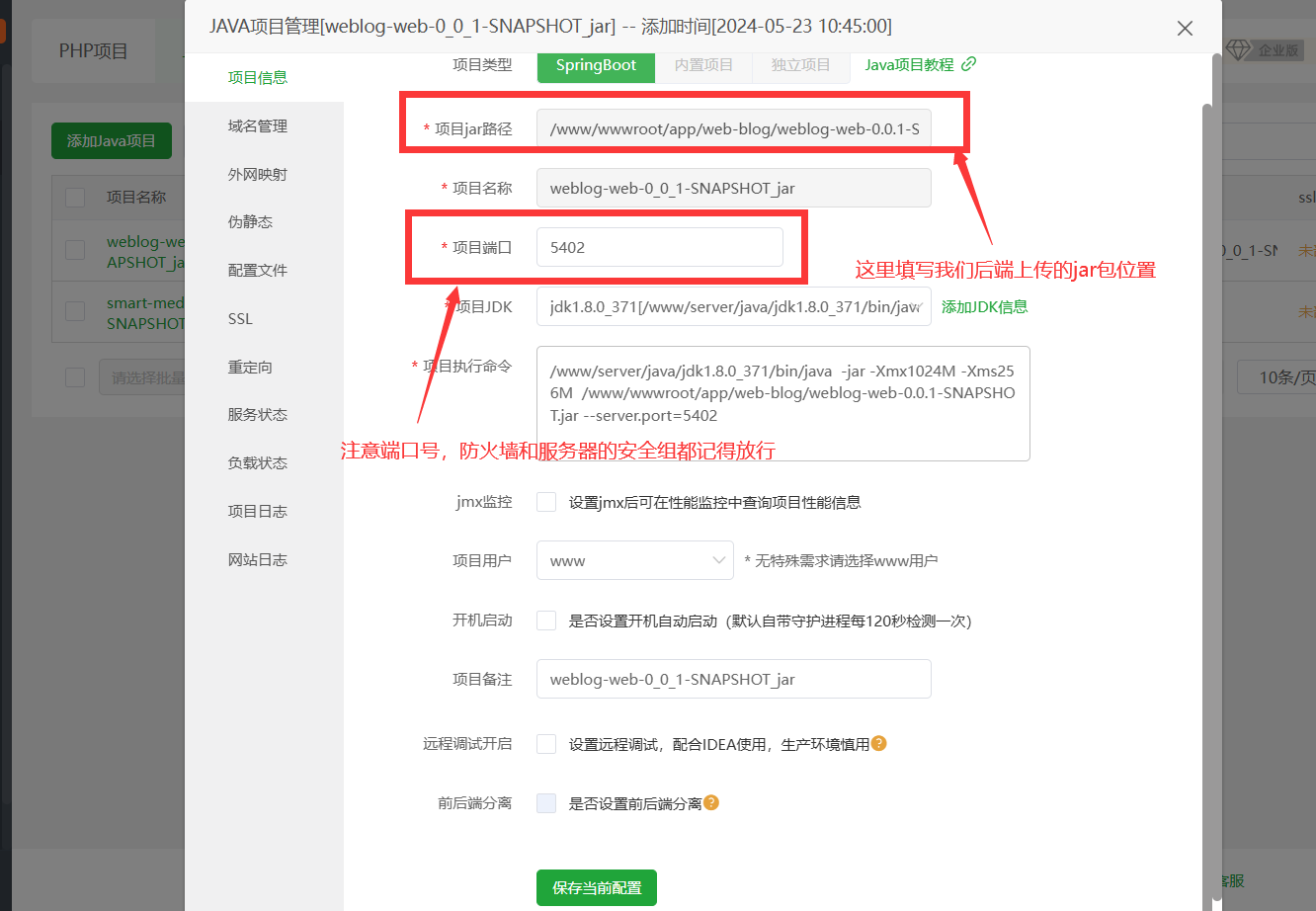Click inside the 项目执行命令 textarea

coord(783,403)
